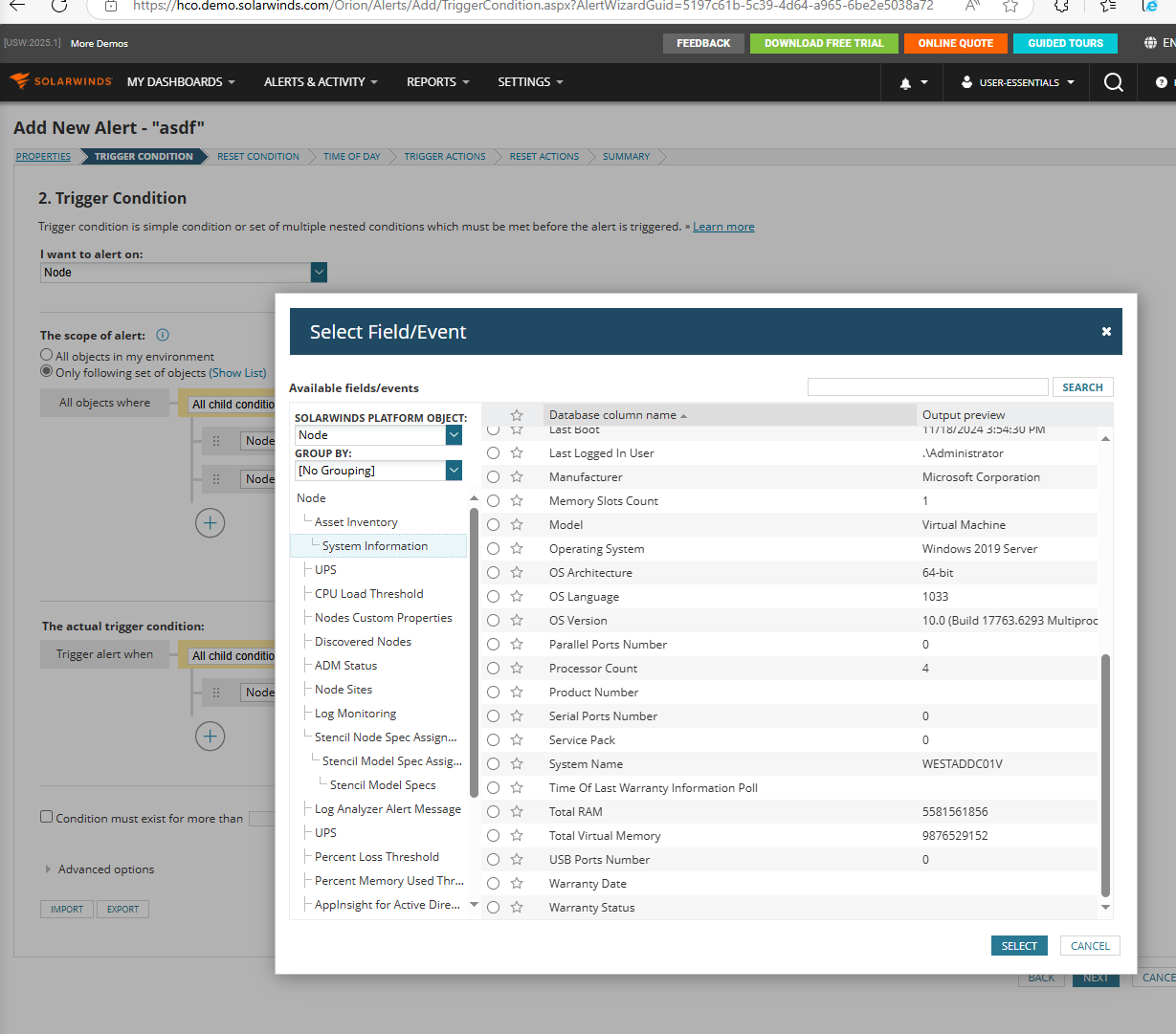Click the star column header icon
This screenshot has height=1034, width=1176.
point(517,415)
